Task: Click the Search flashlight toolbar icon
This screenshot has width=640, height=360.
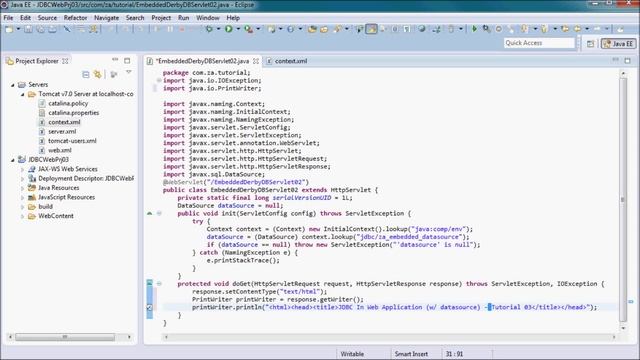Action: pyautogui.click(x=338, y=29)
